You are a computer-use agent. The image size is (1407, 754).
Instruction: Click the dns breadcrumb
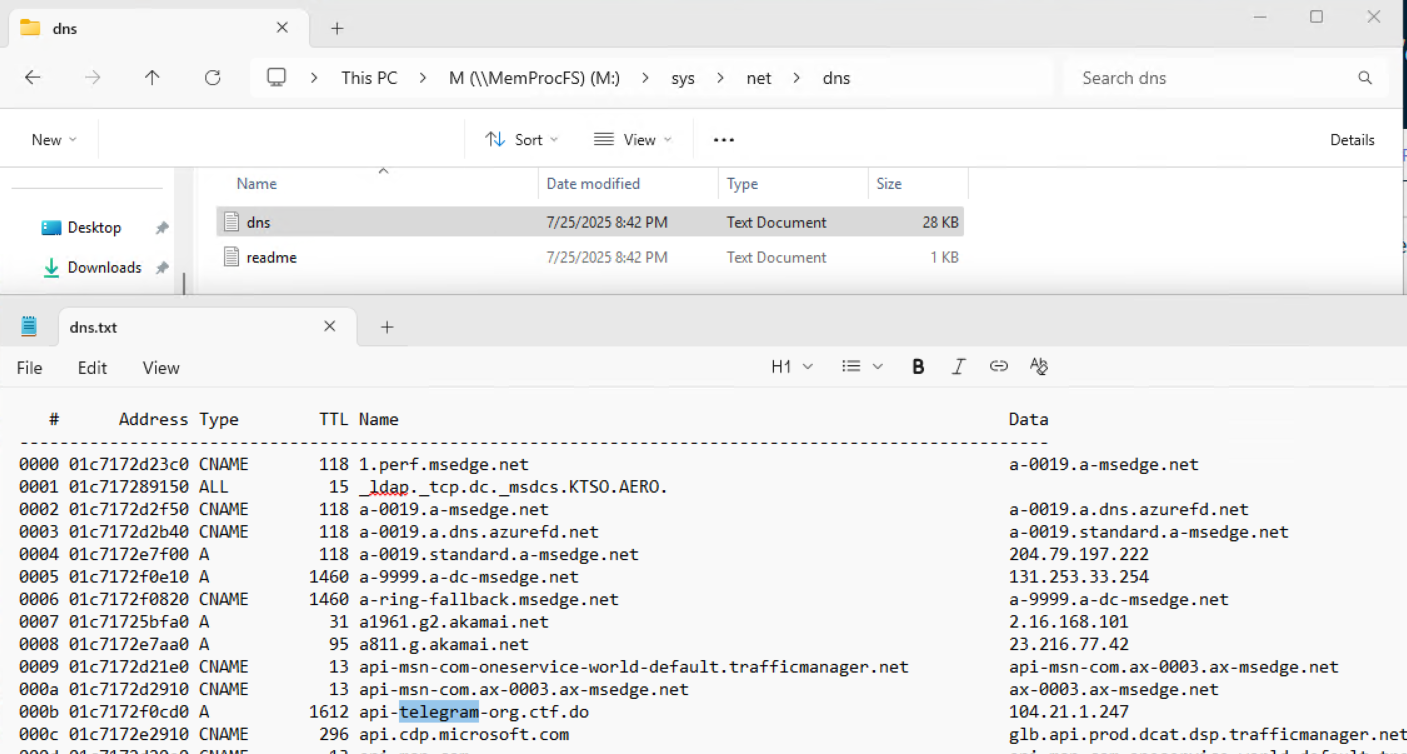click(x=836, y=78)
